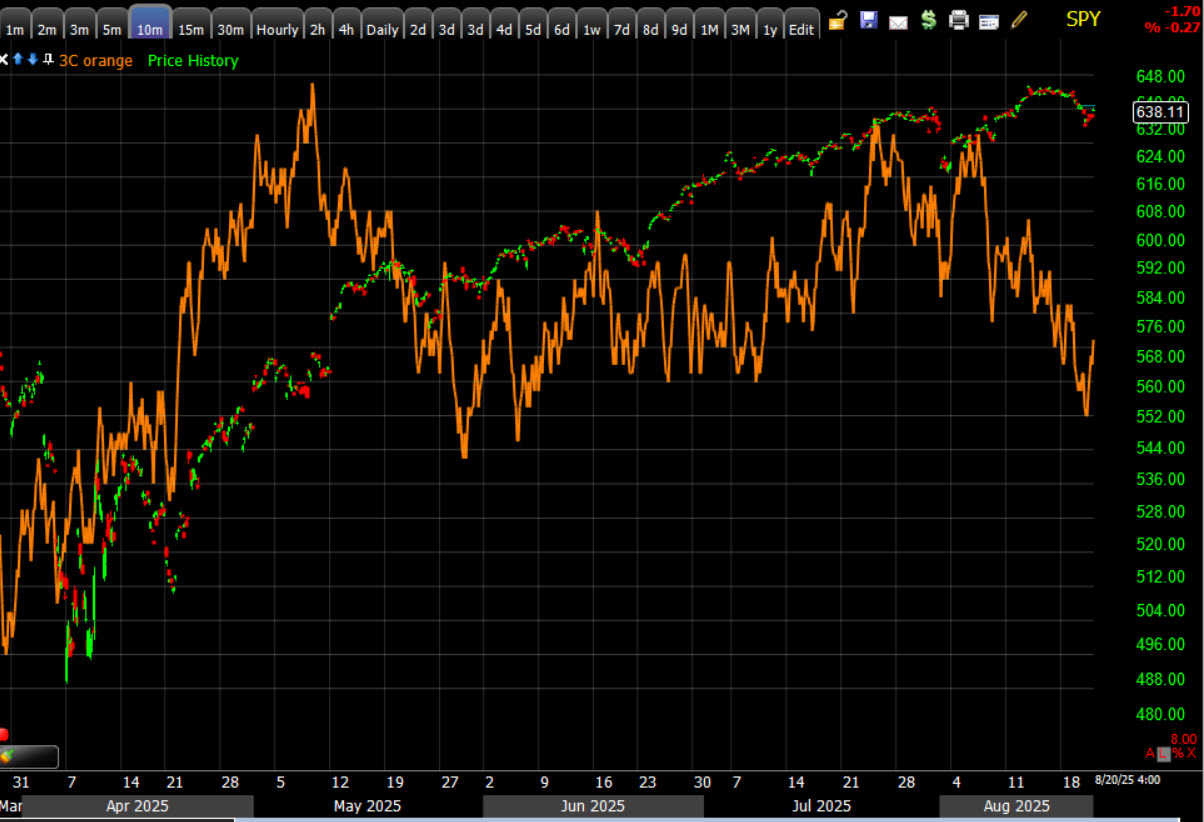Remove the indicator using the white X
Screen dimensions: 1204x822
click(x=4, y=60)
